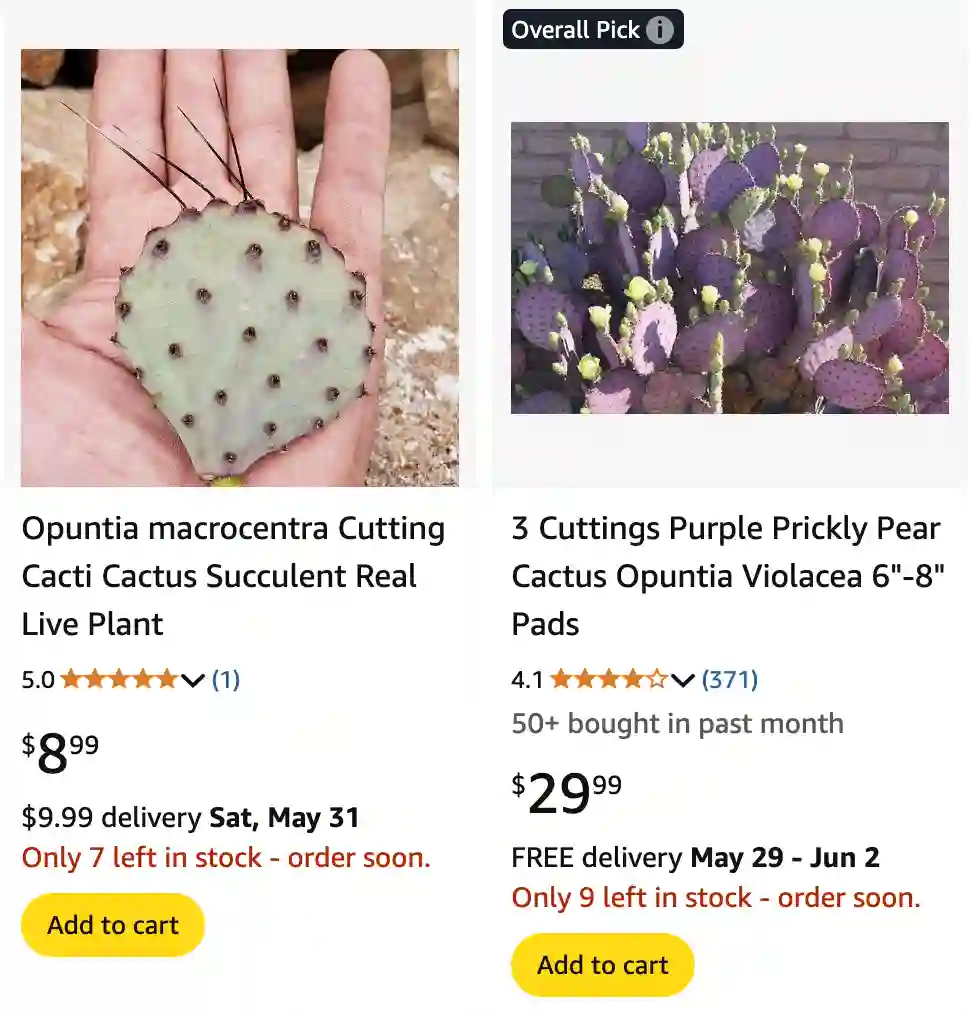Screen dimensions: 970x1012
Task: Click the first star of the 5.0 rating
Action: [71, 679]
